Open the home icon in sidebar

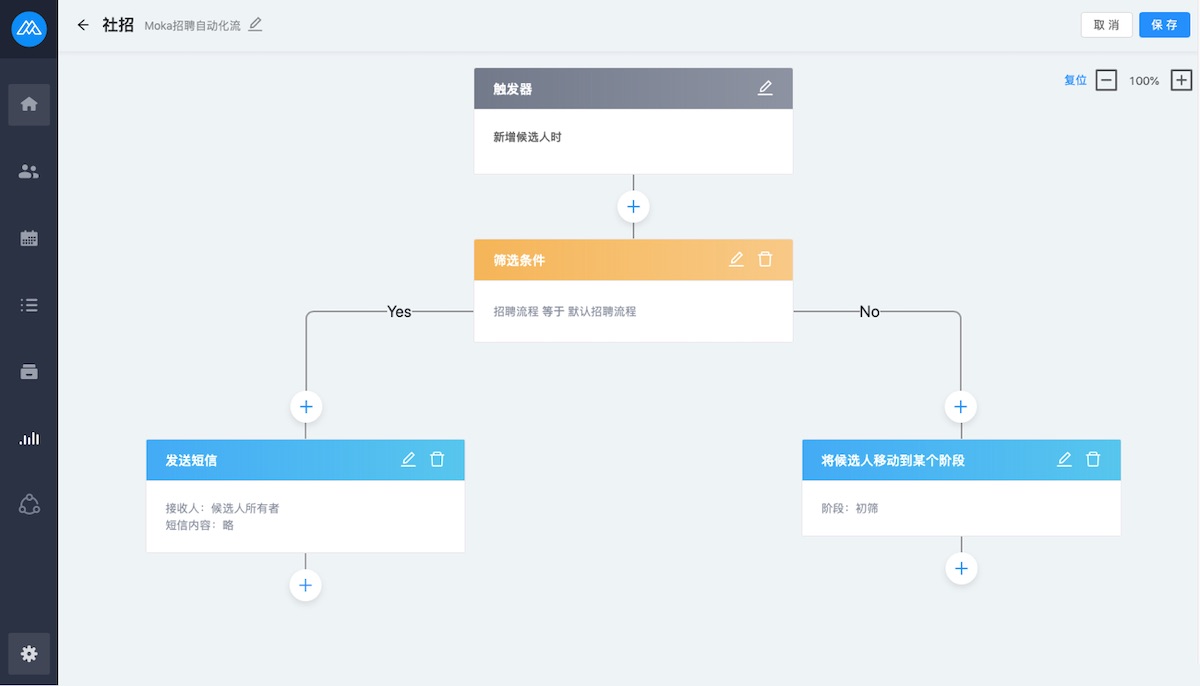(x=29, y=104)
